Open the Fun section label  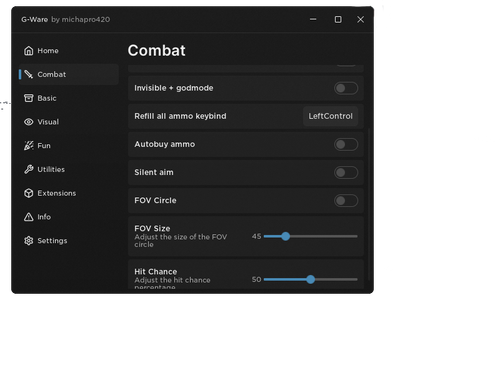[x=44, y=146]
